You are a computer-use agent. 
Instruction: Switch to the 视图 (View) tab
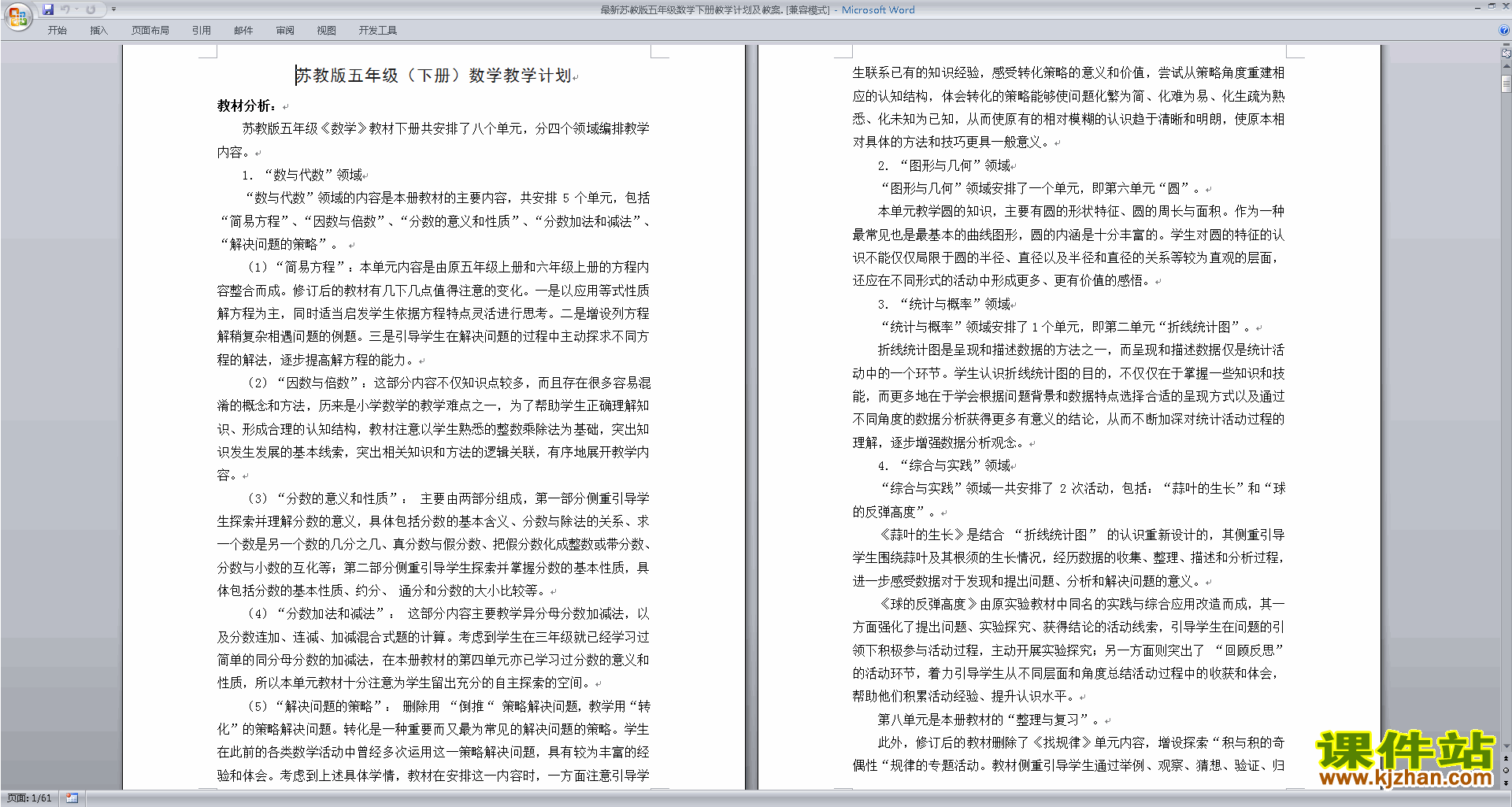pyautogui.click(x=327, y=31)
